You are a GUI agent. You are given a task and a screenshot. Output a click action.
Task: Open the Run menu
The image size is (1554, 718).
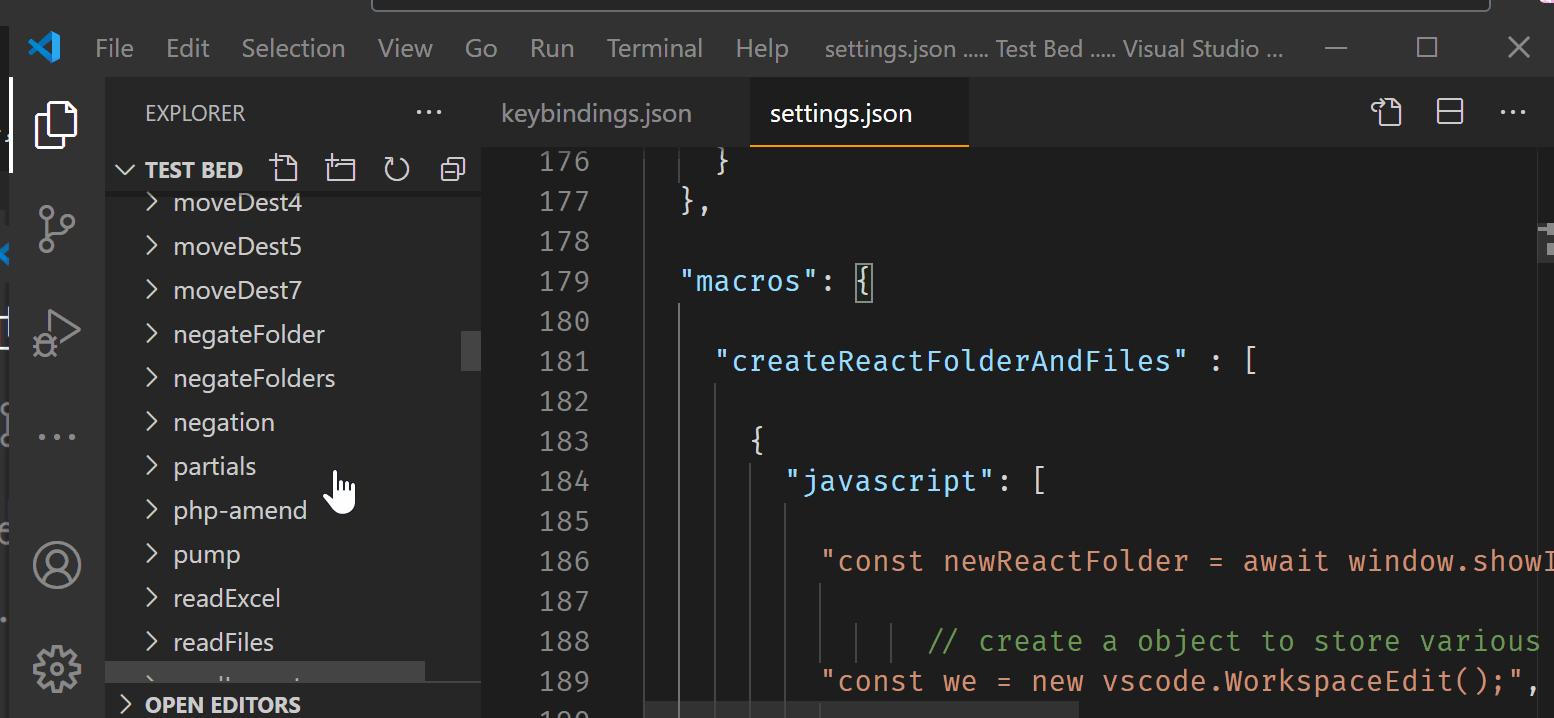tap(552, 48)
